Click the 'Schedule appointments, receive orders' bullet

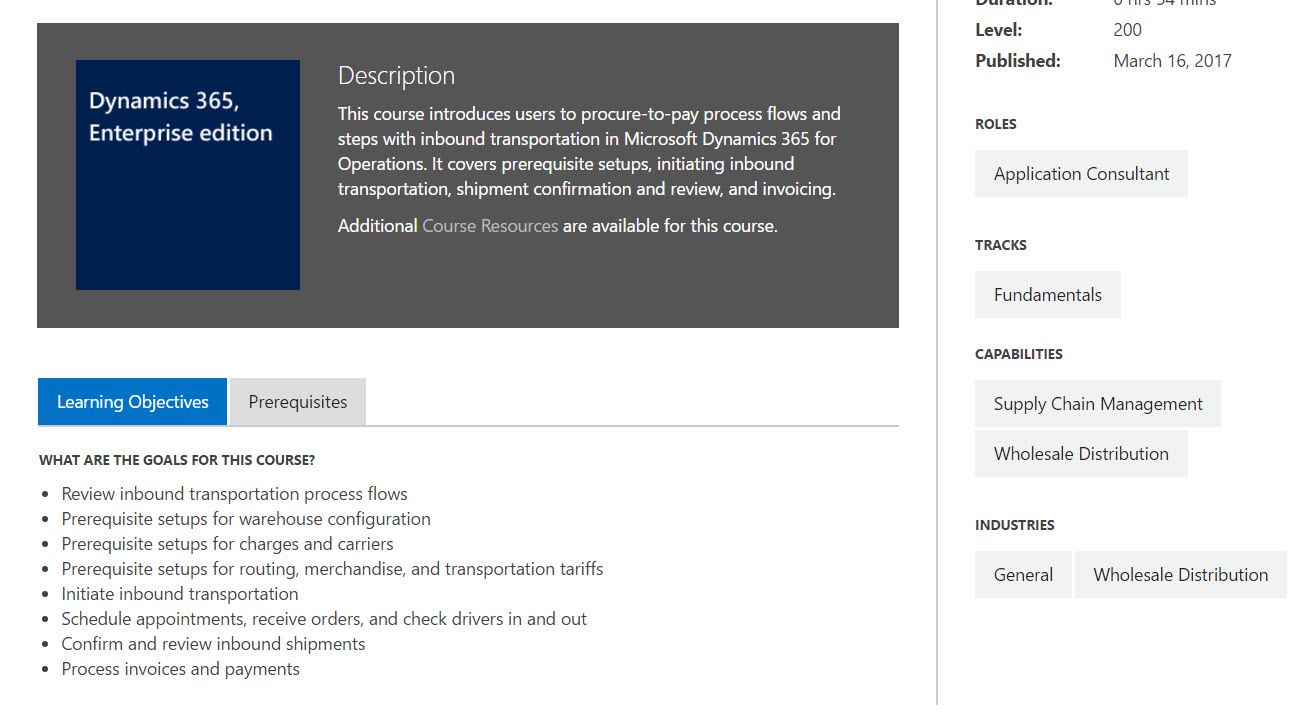[324, 619]
